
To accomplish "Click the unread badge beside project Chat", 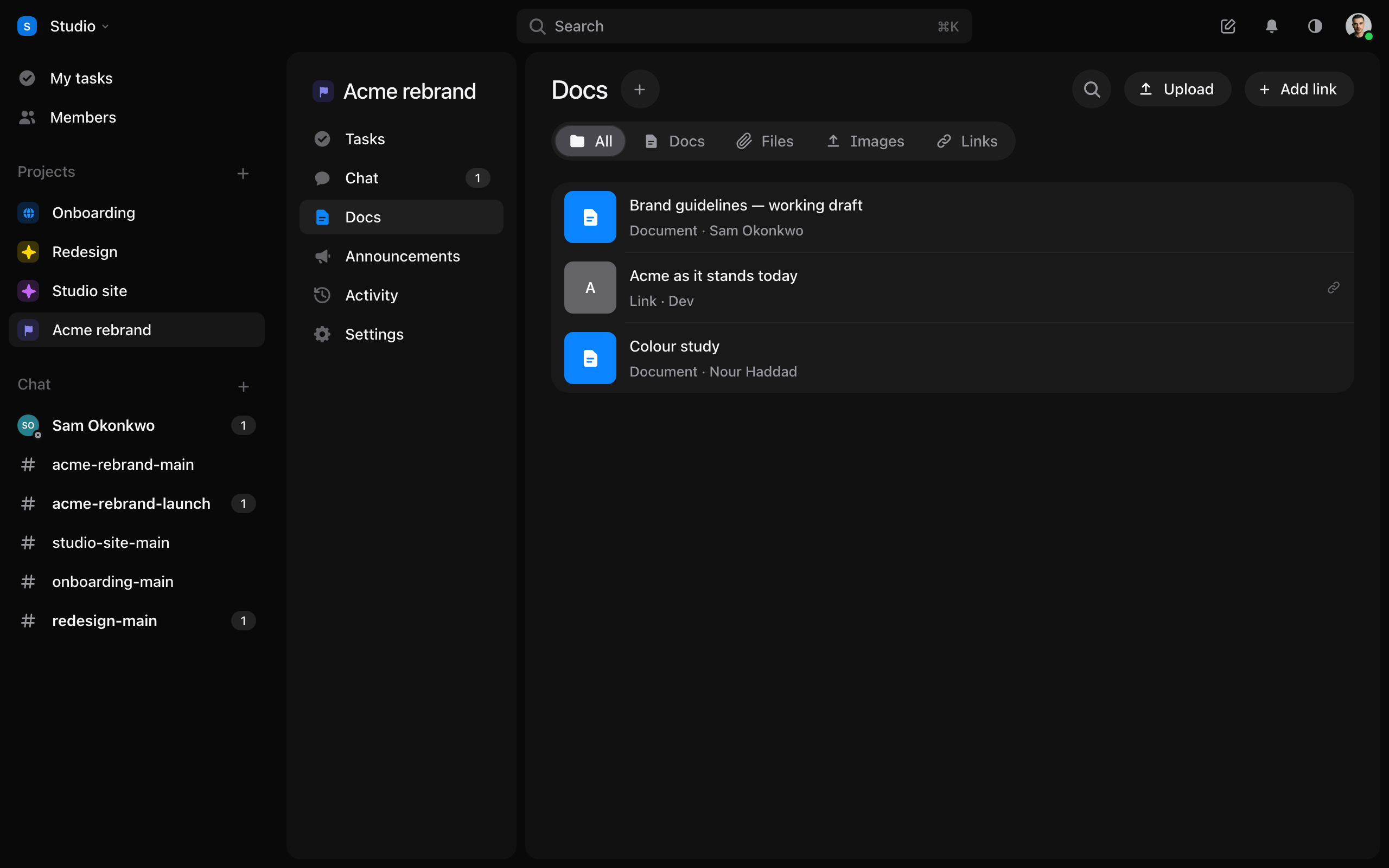I will [x=477, y=178].
